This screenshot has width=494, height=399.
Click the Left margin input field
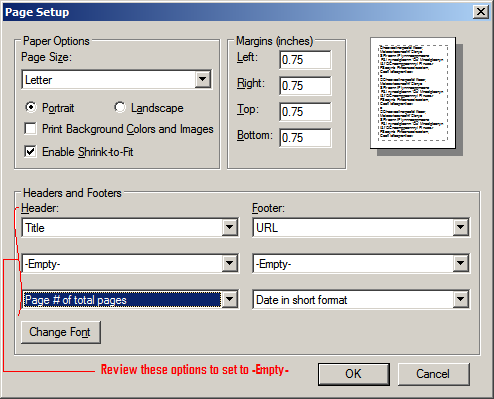pos(305,60)
